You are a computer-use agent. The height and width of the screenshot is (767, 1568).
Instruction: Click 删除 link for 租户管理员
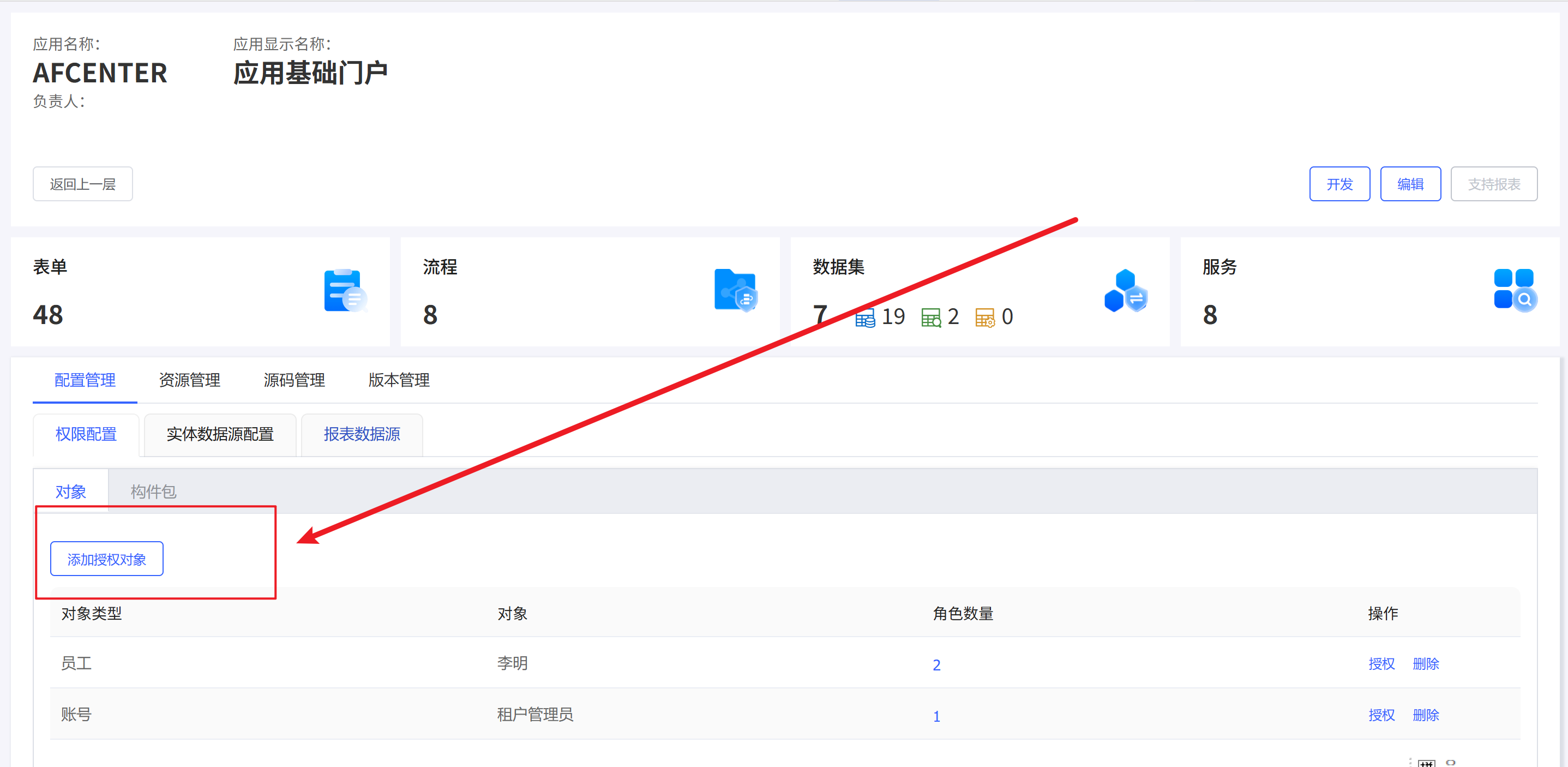pyautogui.click(x=1426, y=715)
